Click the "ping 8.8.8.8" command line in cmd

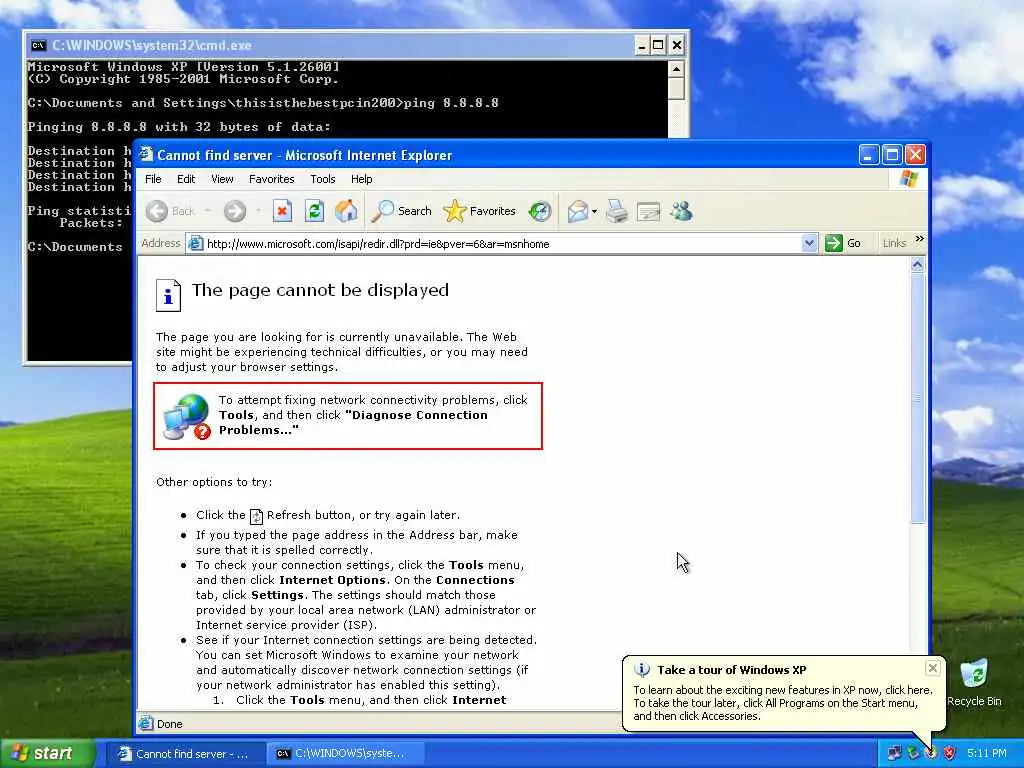tap(451, 103)
